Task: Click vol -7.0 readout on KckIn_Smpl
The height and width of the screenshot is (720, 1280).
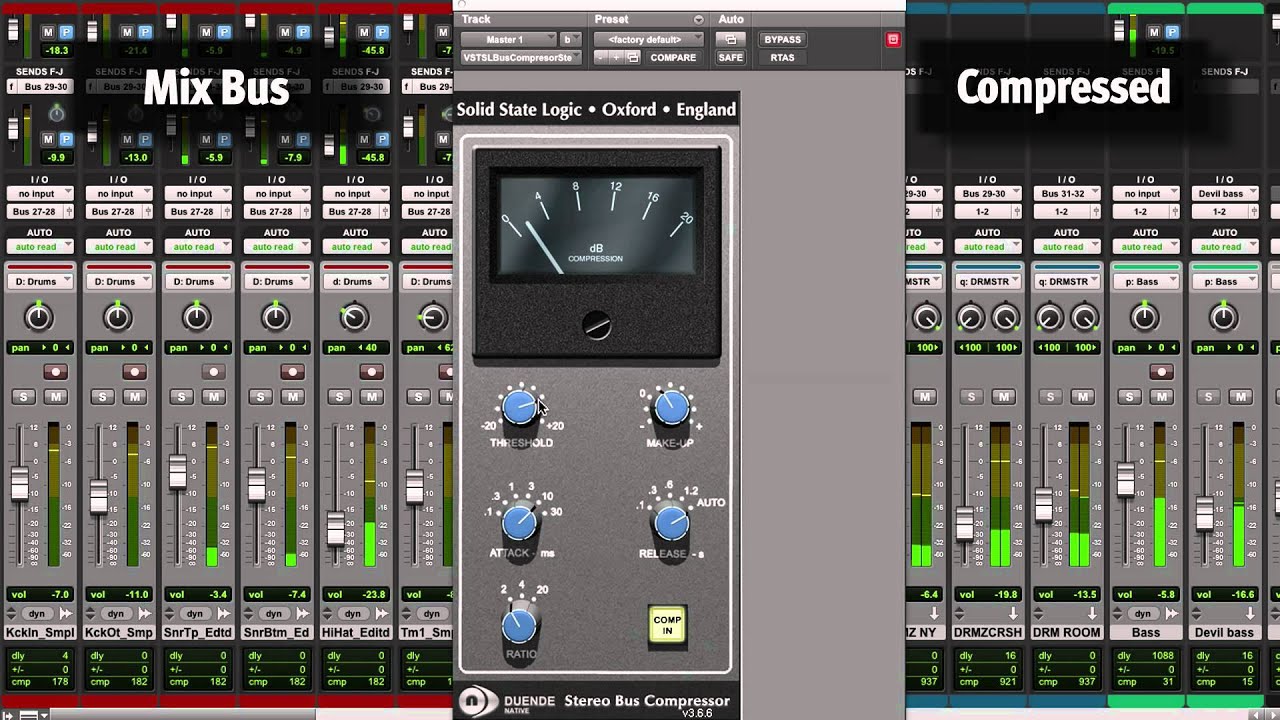Action: coord(39,594)
